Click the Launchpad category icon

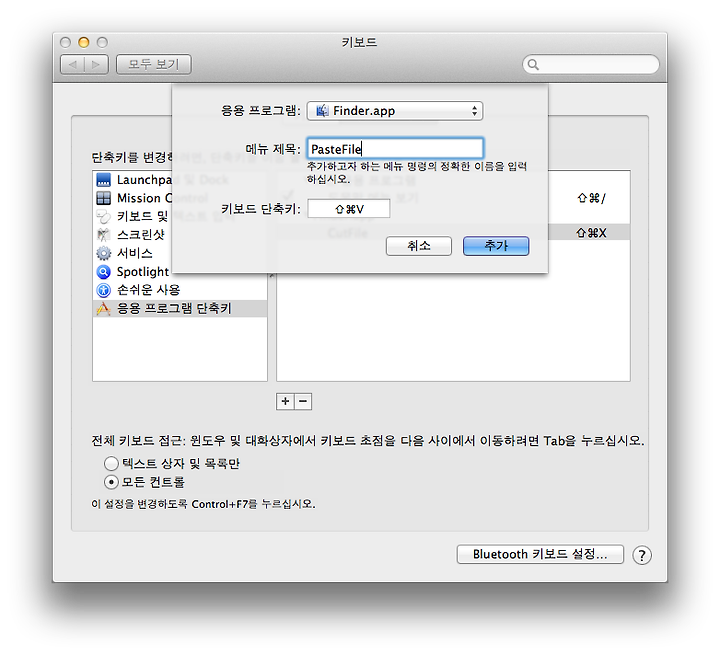click(104, 180)
